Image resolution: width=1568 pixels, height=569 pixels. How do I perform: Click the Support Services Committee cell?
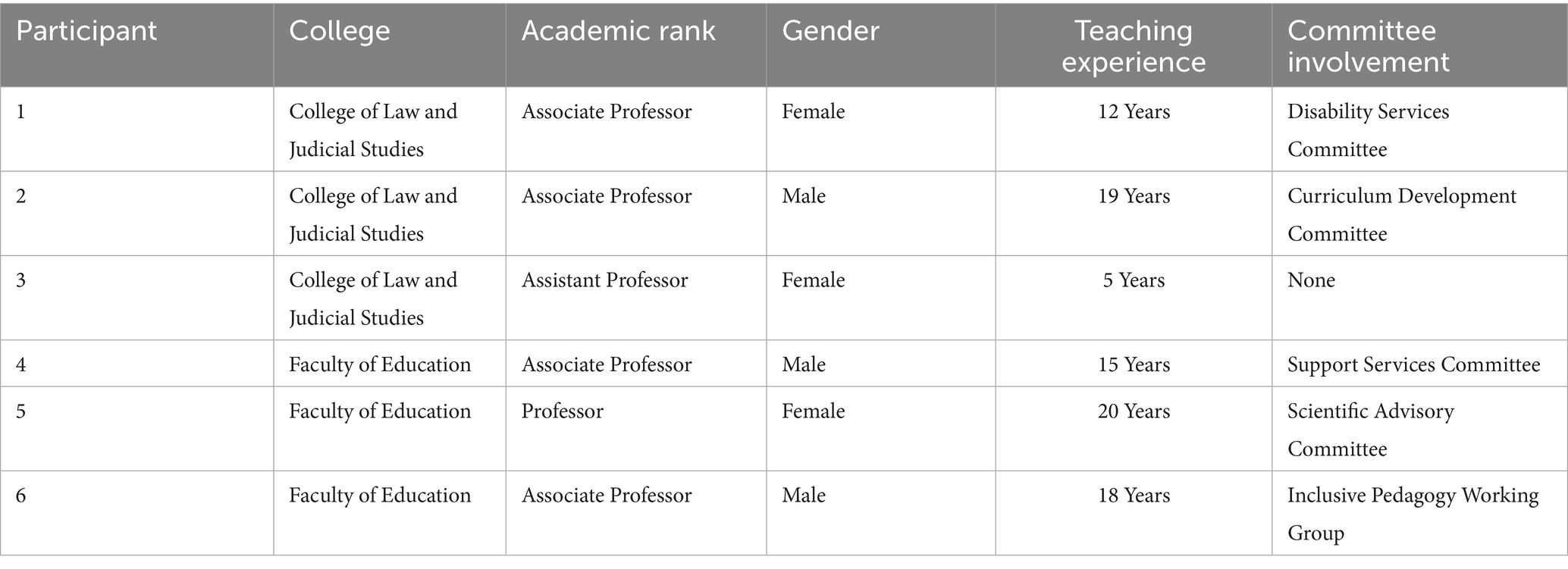coord(1413,364)
